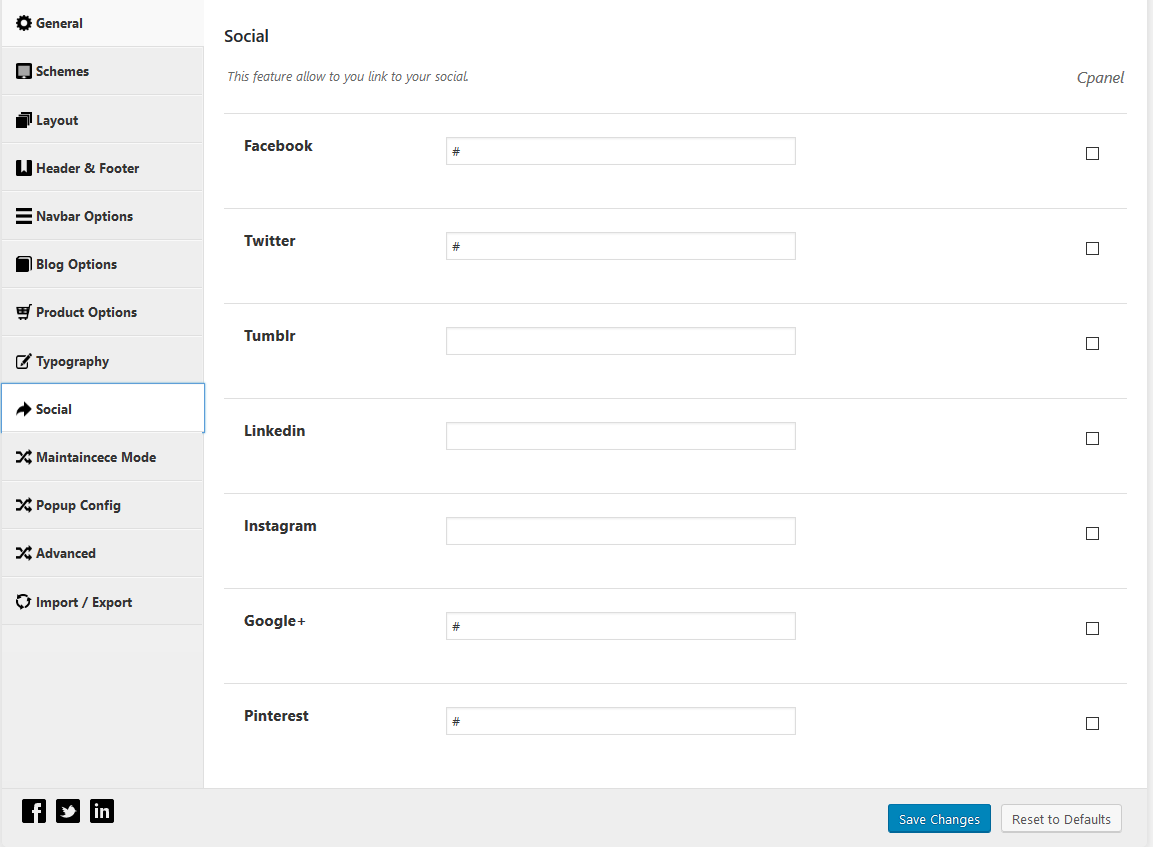Click the Blog Options book icon
The height and width of the screenshot is (847, 1153).
24,264
